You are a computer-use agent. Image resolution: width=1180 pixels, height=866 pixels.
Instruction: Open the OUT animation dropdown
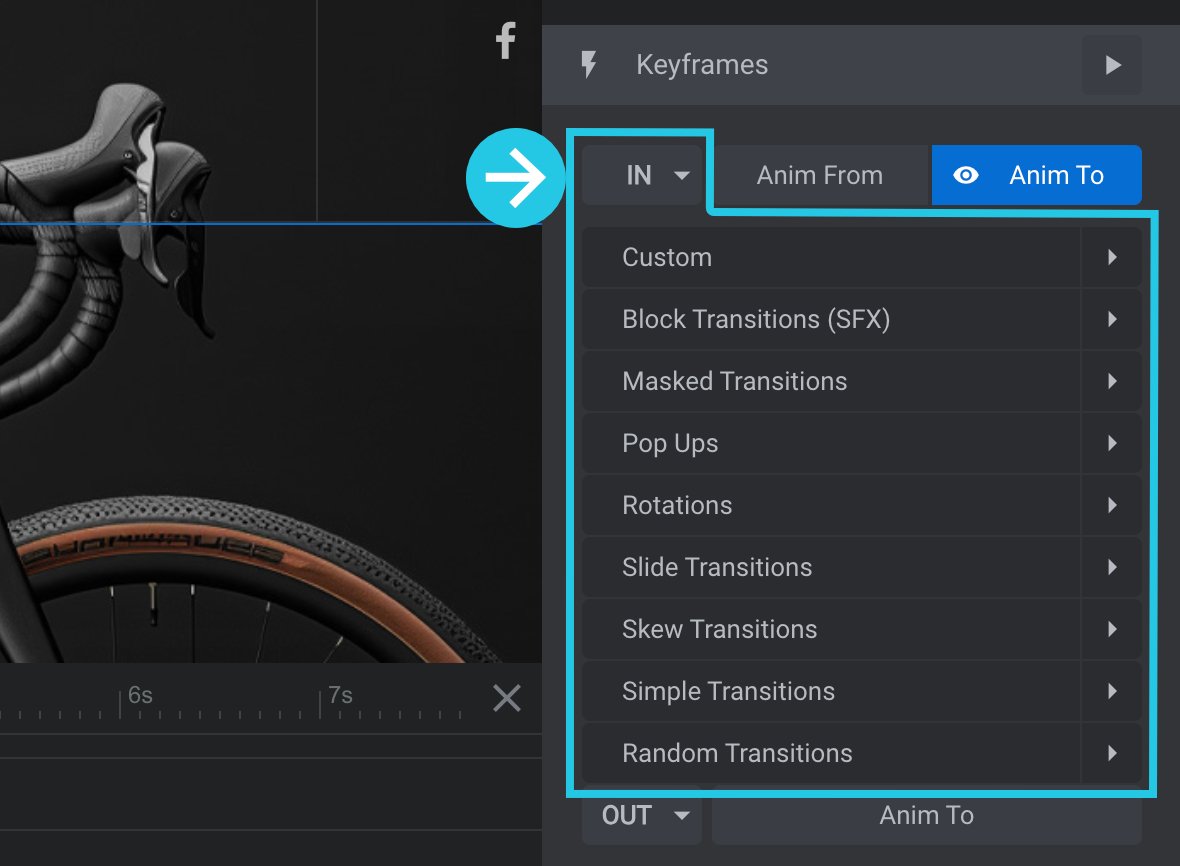coord(642,816)
